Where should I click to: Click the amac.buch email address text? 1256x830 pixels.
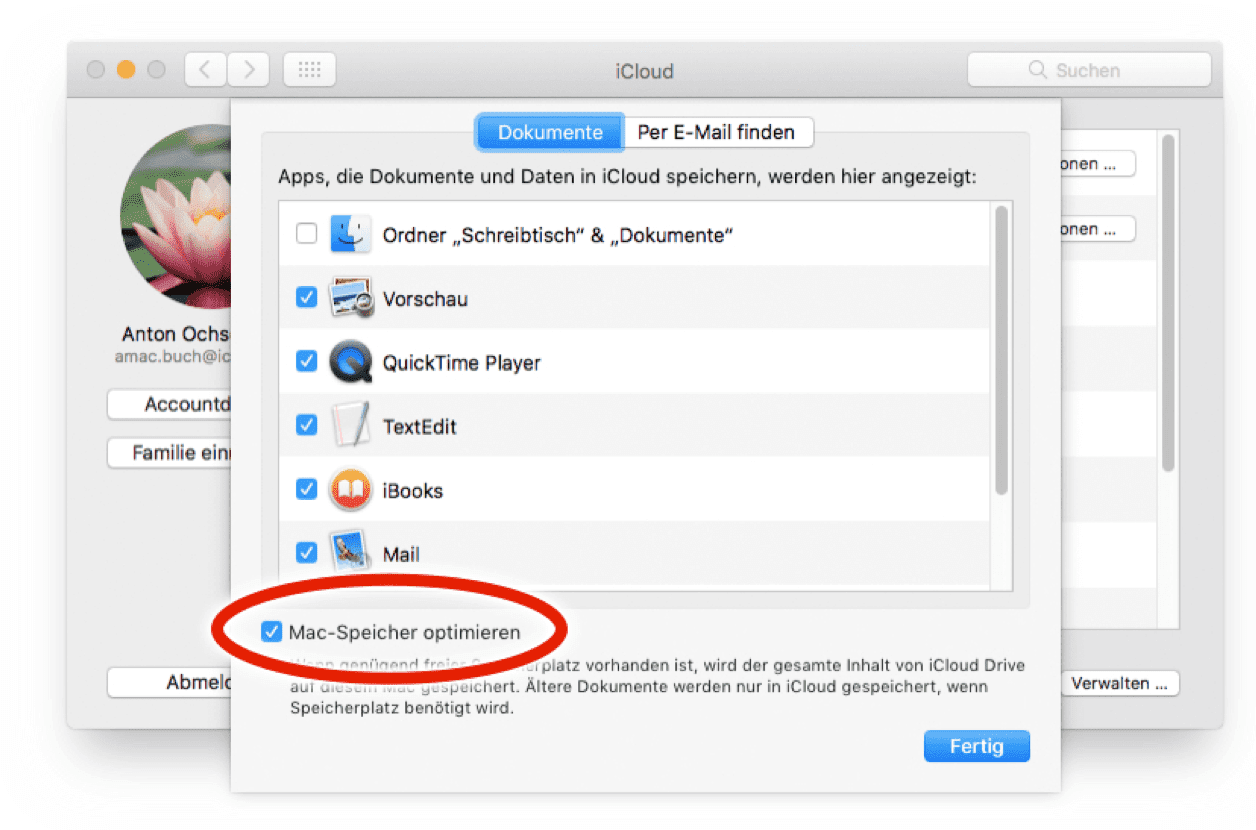pyautogui.click(x=172, y=355)
